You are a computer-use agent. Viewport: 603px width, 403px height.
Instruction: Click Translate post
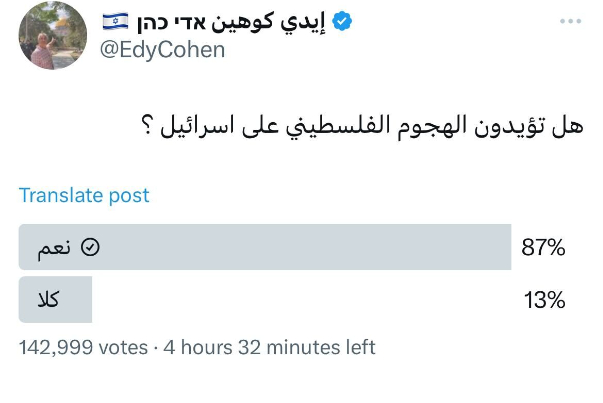pyautogui.click(x=84, y=195)
